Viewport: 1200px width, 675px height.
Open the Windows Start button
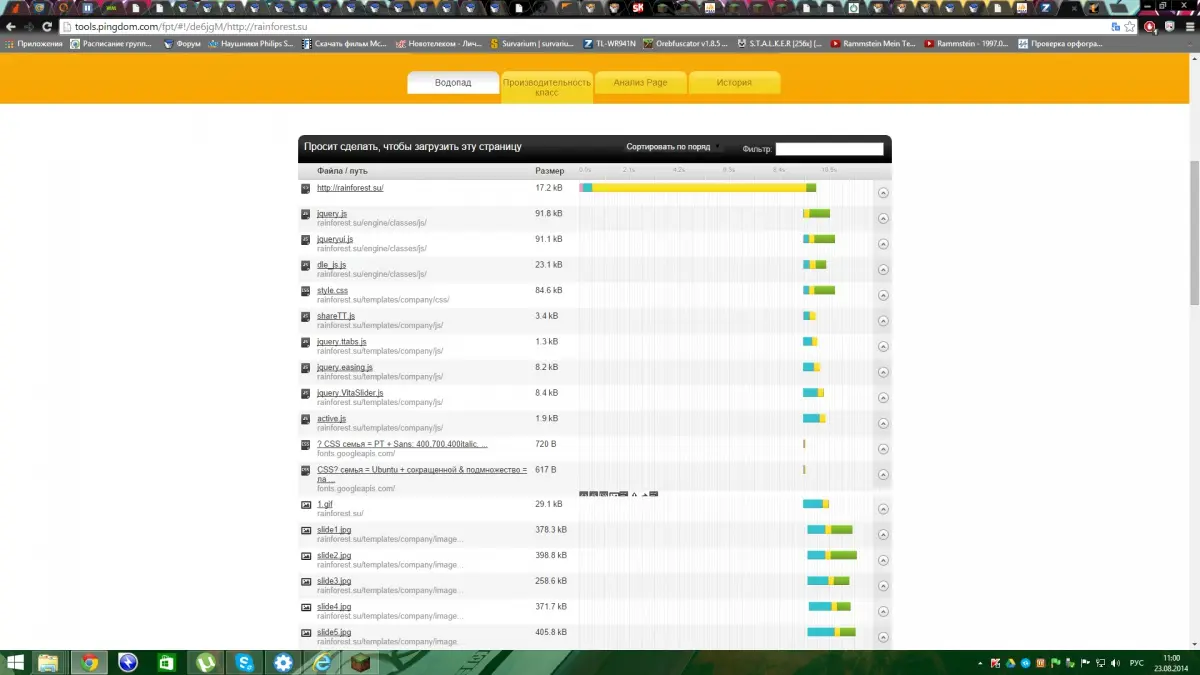[15, 662]
